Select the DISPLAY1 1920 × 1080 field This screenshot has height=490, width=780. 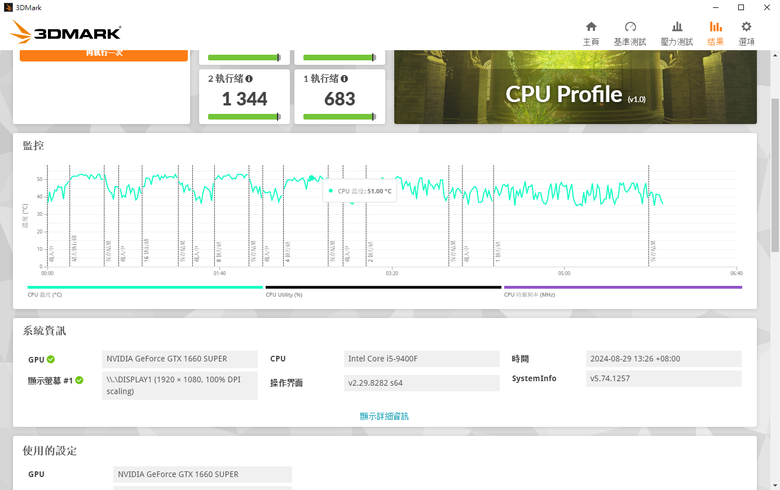180,386
